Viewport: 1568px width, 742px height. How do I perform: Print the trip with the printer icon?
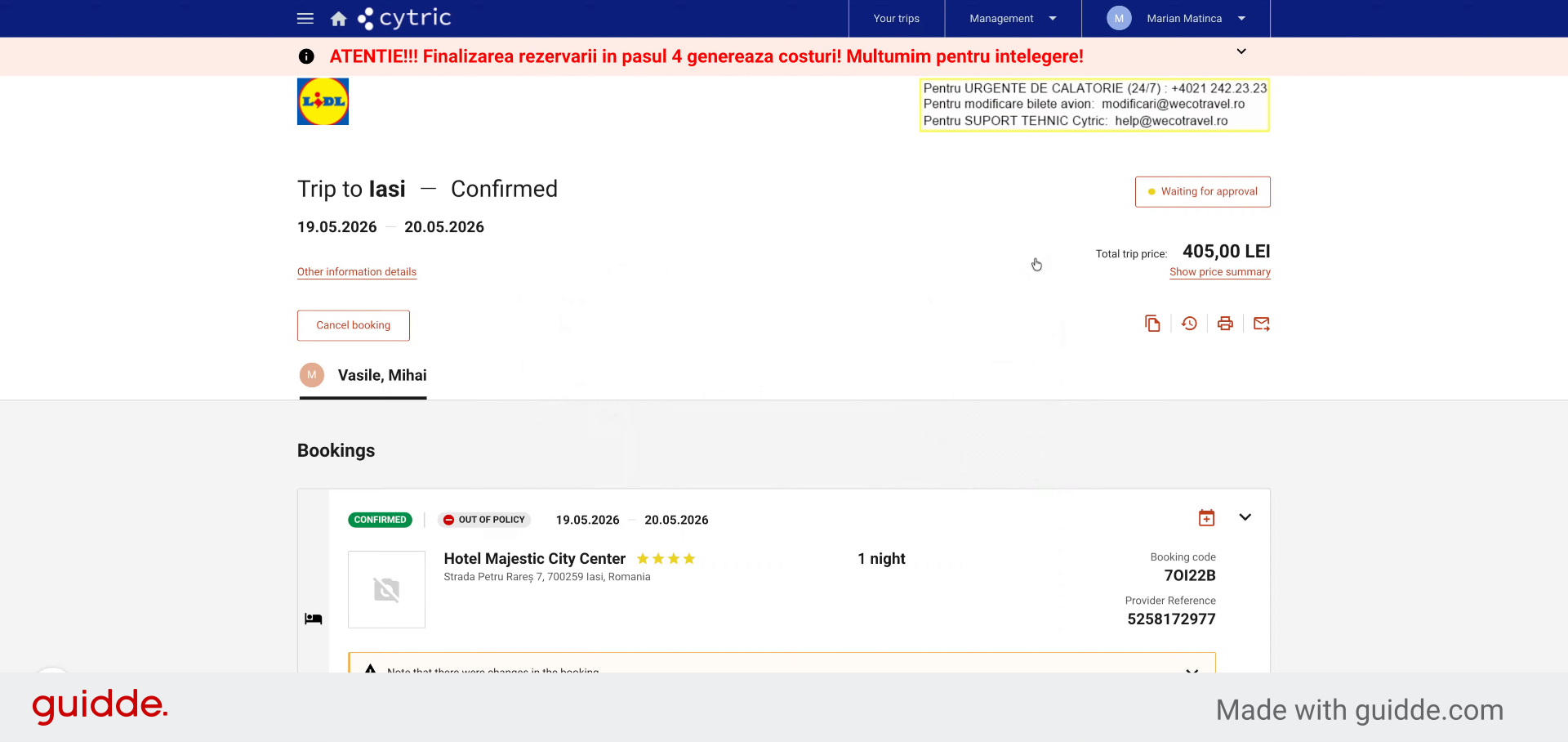[x=1225, y=324]
